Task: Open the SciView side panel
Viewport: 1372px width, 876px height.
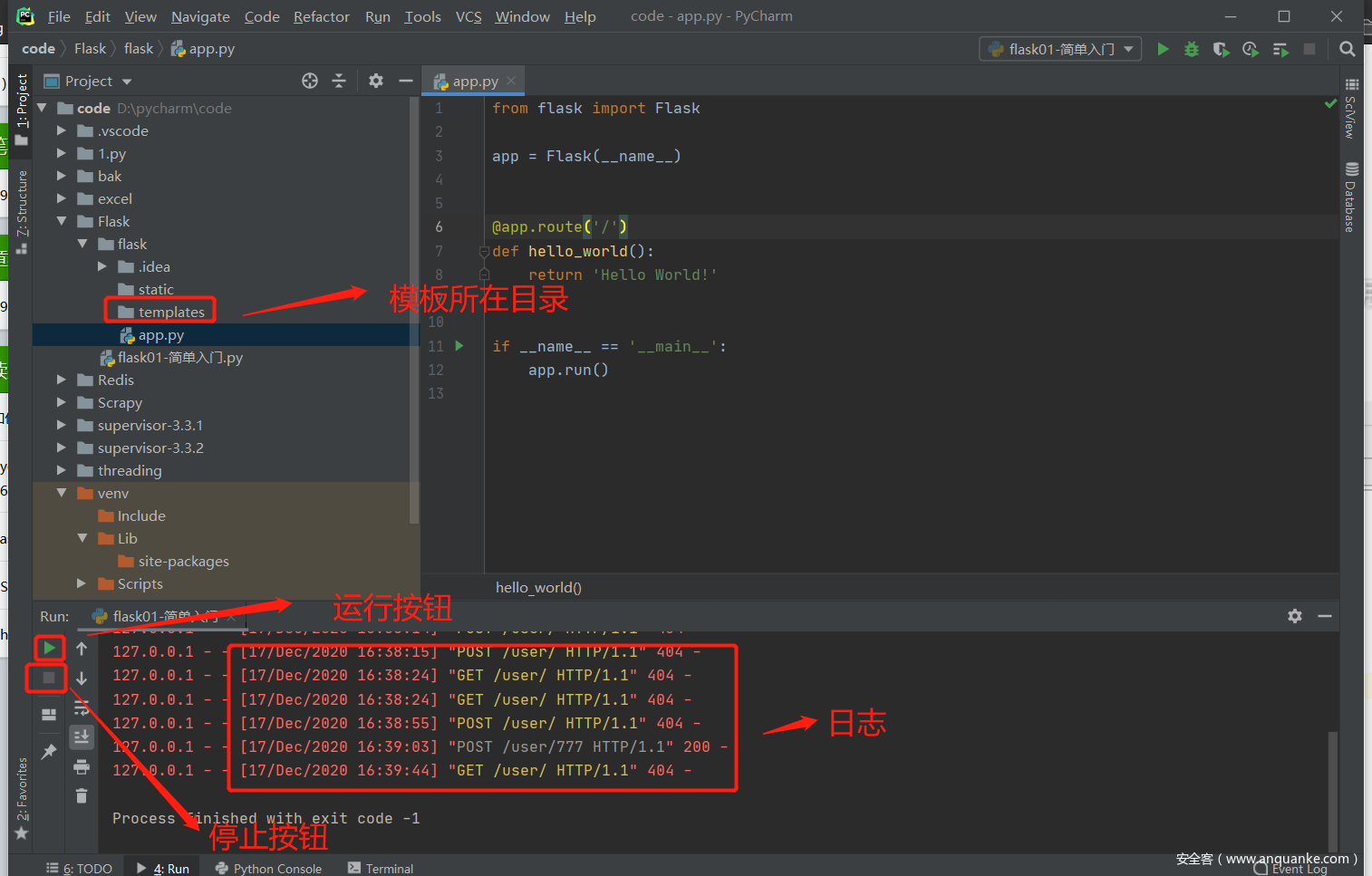Action: (1351, 108)
